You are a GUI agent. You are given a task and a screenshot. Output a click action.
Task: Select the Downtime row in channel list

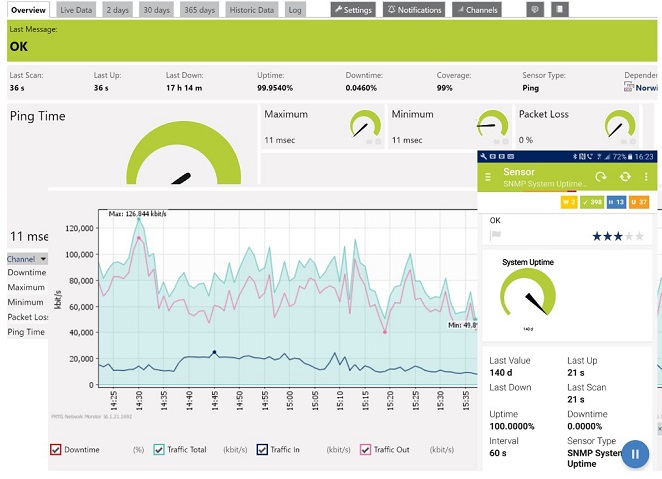(x=27, y=273)
